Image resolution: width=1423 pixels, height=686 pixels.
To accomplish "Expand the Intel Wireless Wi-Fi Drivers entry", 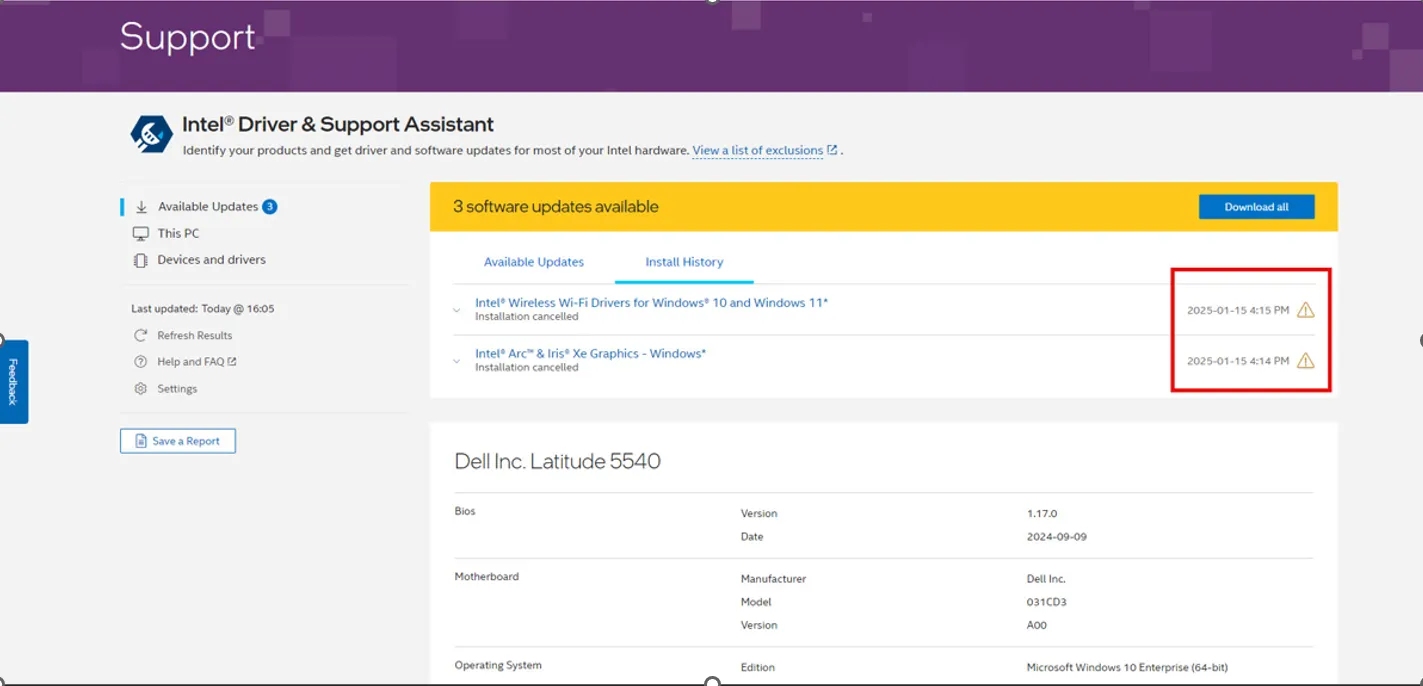I will (x=455, y=309).
